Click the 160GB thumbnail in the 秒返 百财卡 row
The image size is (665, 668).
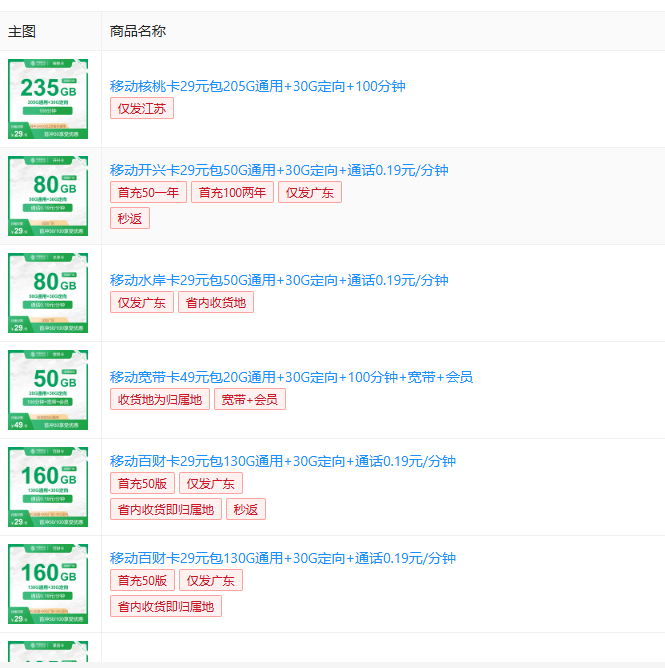pyautogui.click(x=48, y=487)
